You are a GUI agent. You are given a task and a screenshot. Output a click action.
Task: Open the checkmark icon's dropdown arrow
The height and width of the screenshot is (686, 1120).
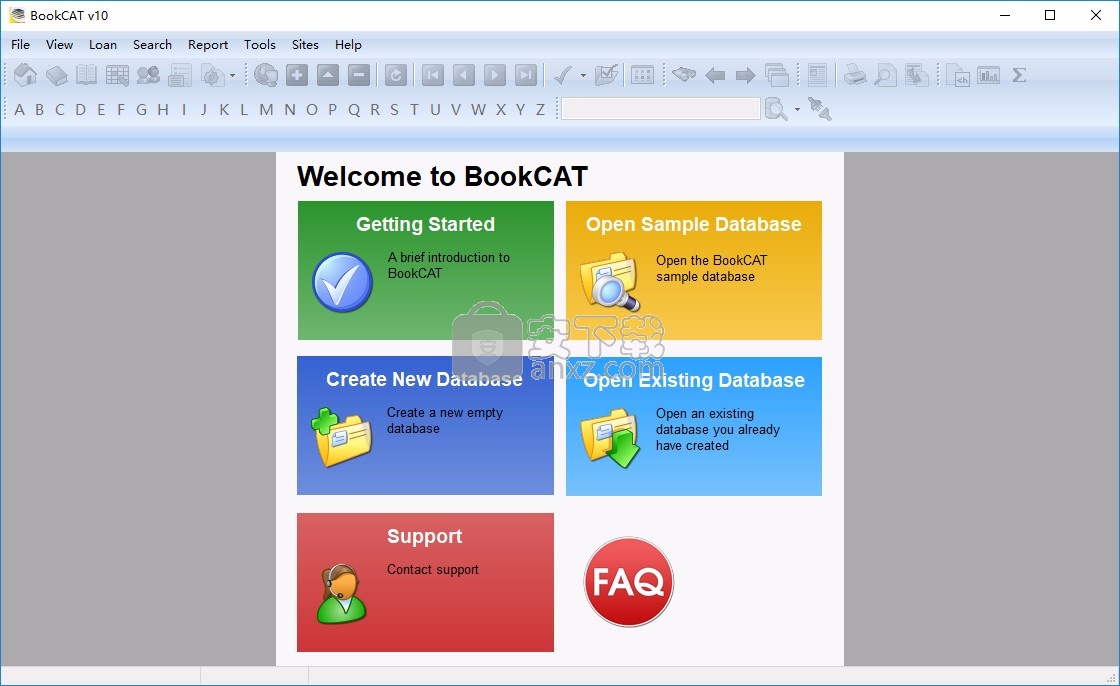click(583, 75)
